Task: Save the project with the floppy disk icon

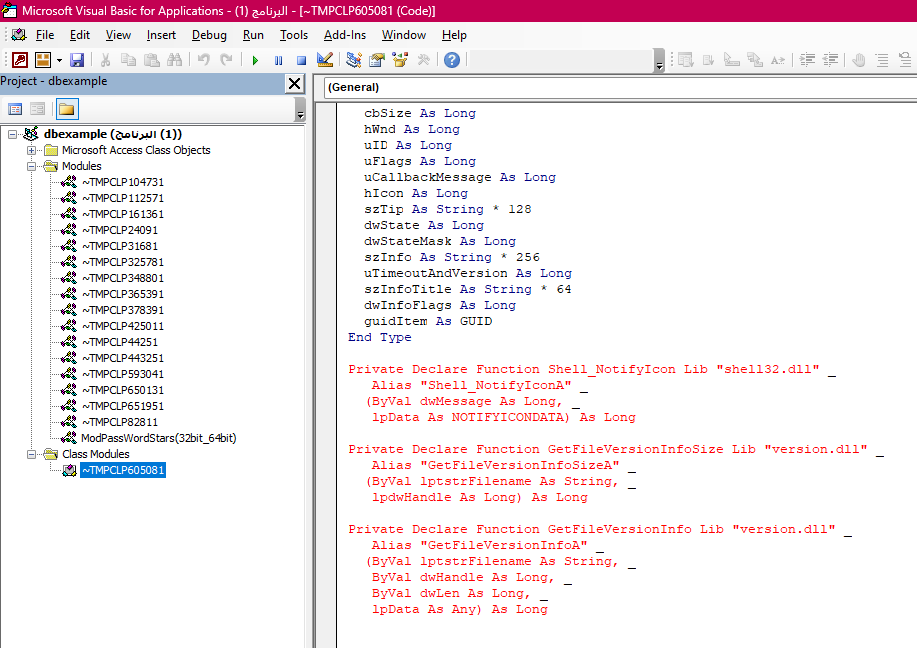Action: click(x=77, y=60)
